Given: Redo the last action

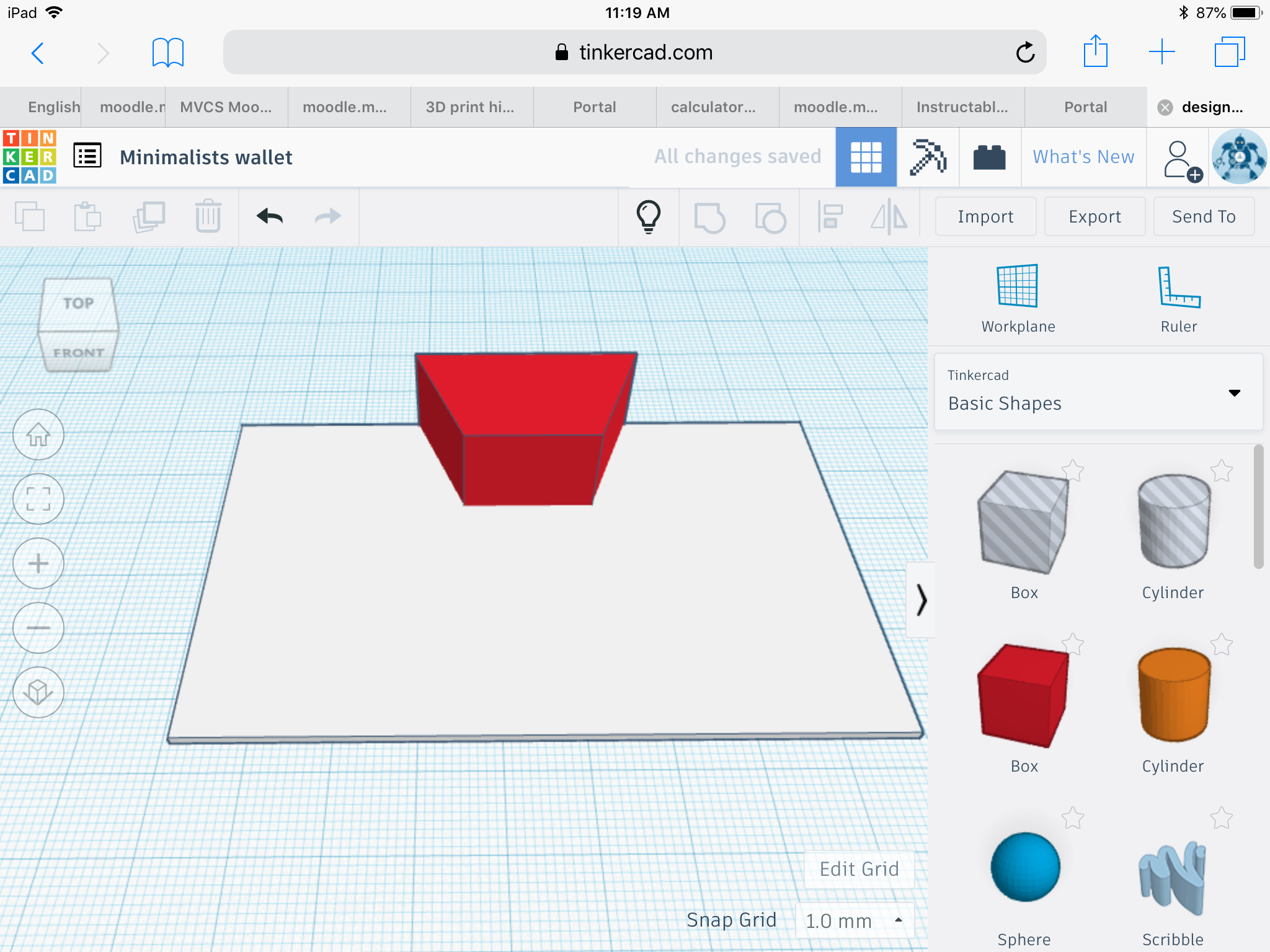Looking at the screenshot, I should (x=328, y=216).
